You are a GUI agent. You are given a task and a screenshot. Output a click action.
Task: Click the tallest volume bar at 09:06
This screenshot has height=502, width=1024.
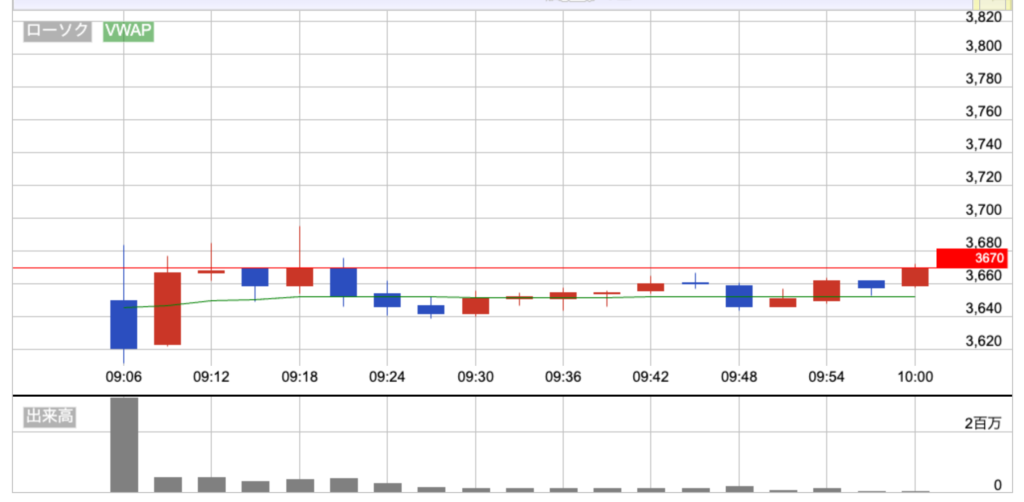pyautogui.click(x=123, y=444)
